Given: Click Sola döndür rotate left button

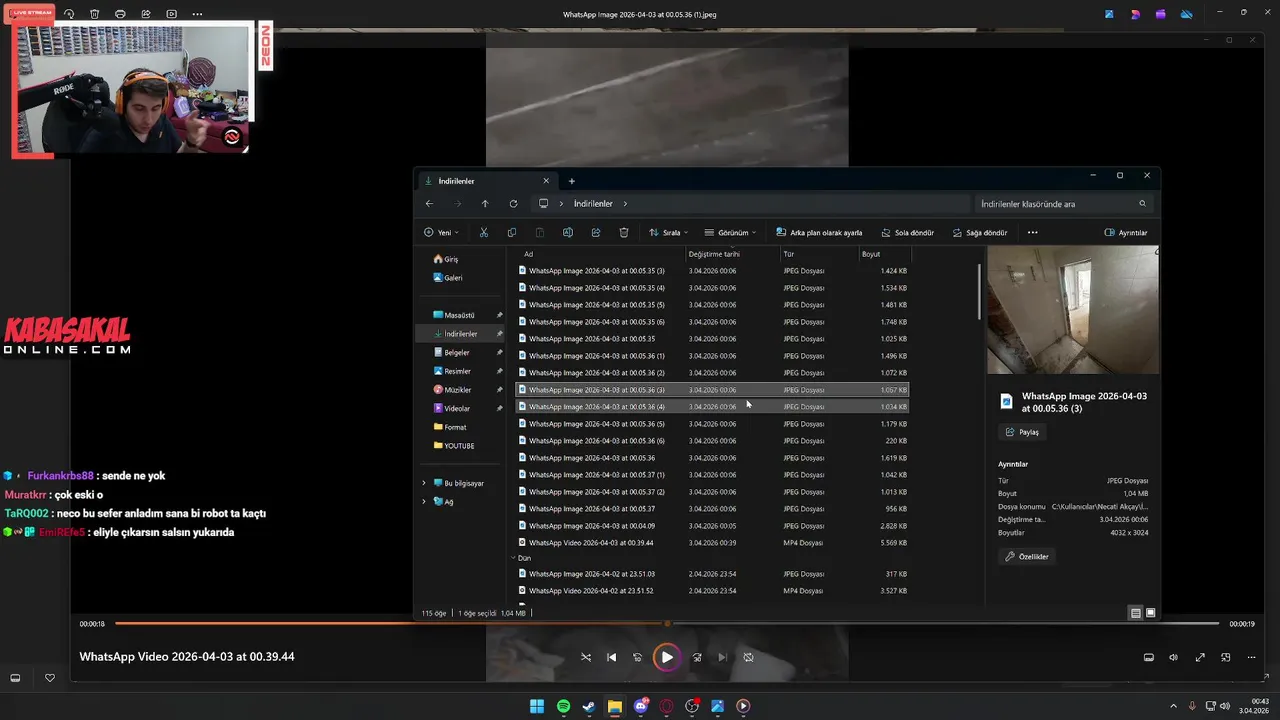Looking at the screenshot, I should pyautogui.click(x=907, y=232).
